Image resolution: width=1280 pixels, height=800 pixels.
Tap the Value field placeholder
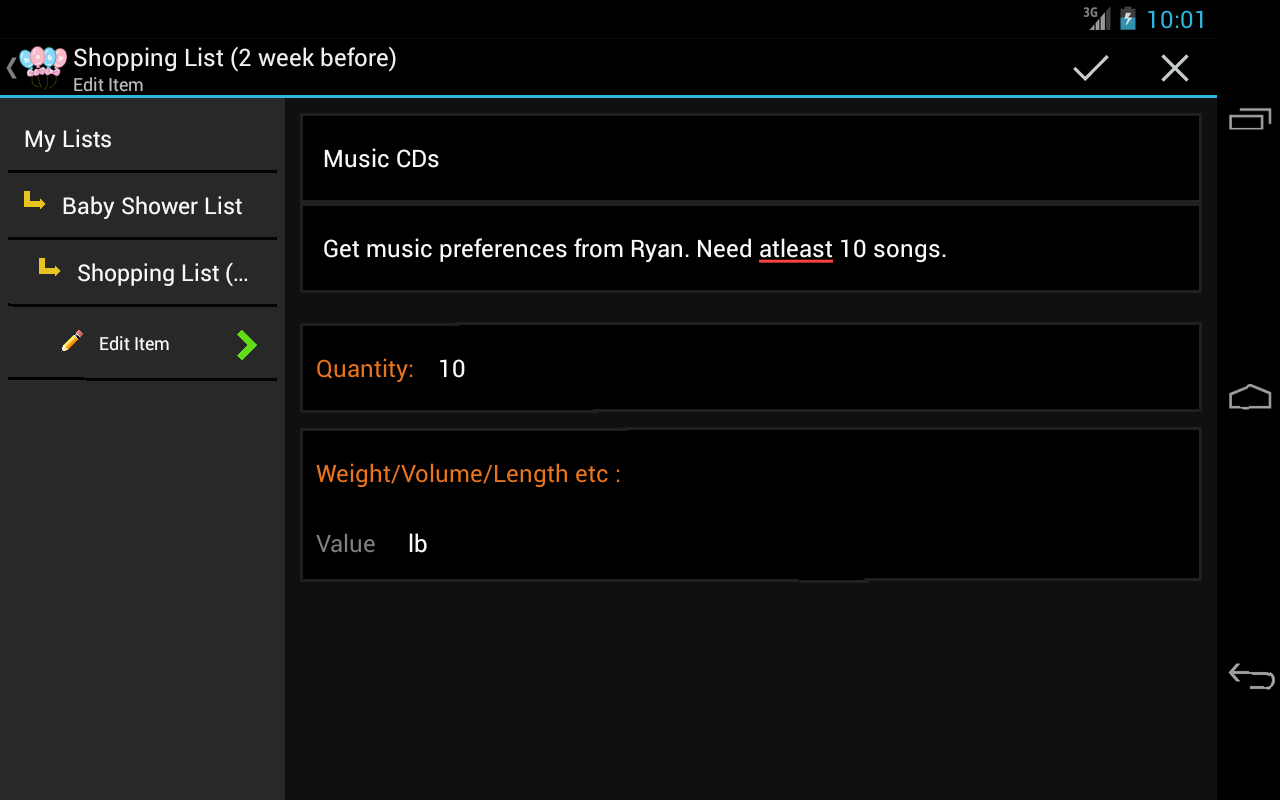346,544
